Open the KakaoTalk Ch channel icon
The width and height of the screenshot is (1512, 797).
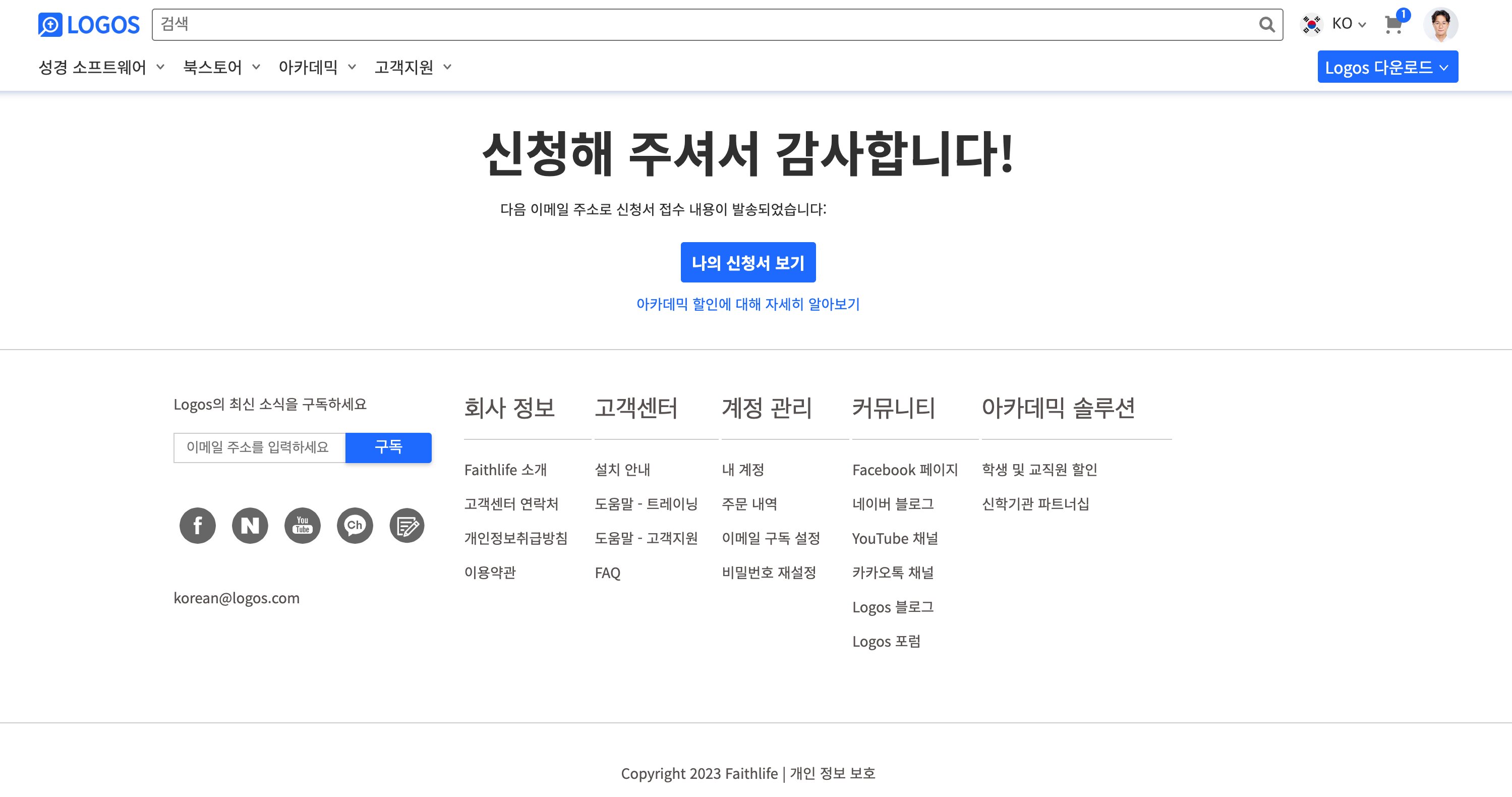[x=355, y=525]
